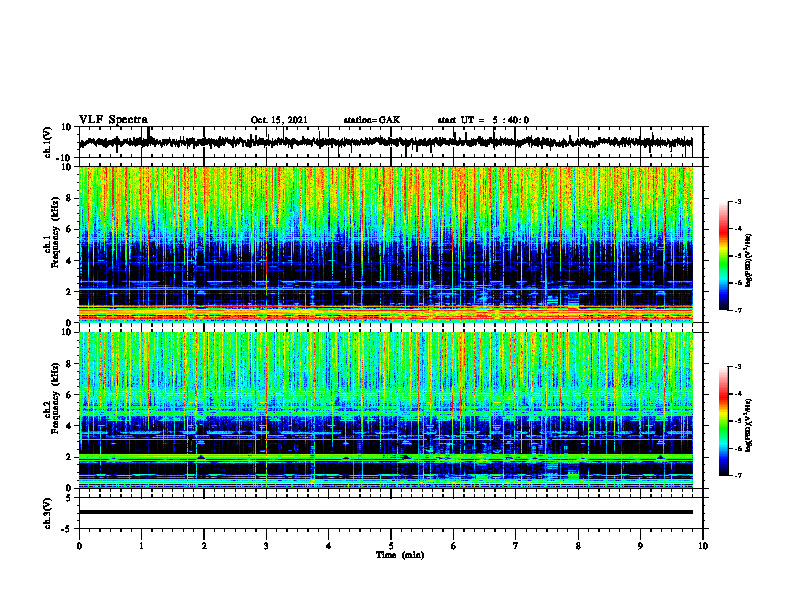This screenshot has width=792, height=612.
Task: Click the "10" tick on the time axis
Action: tap(703, 546)
